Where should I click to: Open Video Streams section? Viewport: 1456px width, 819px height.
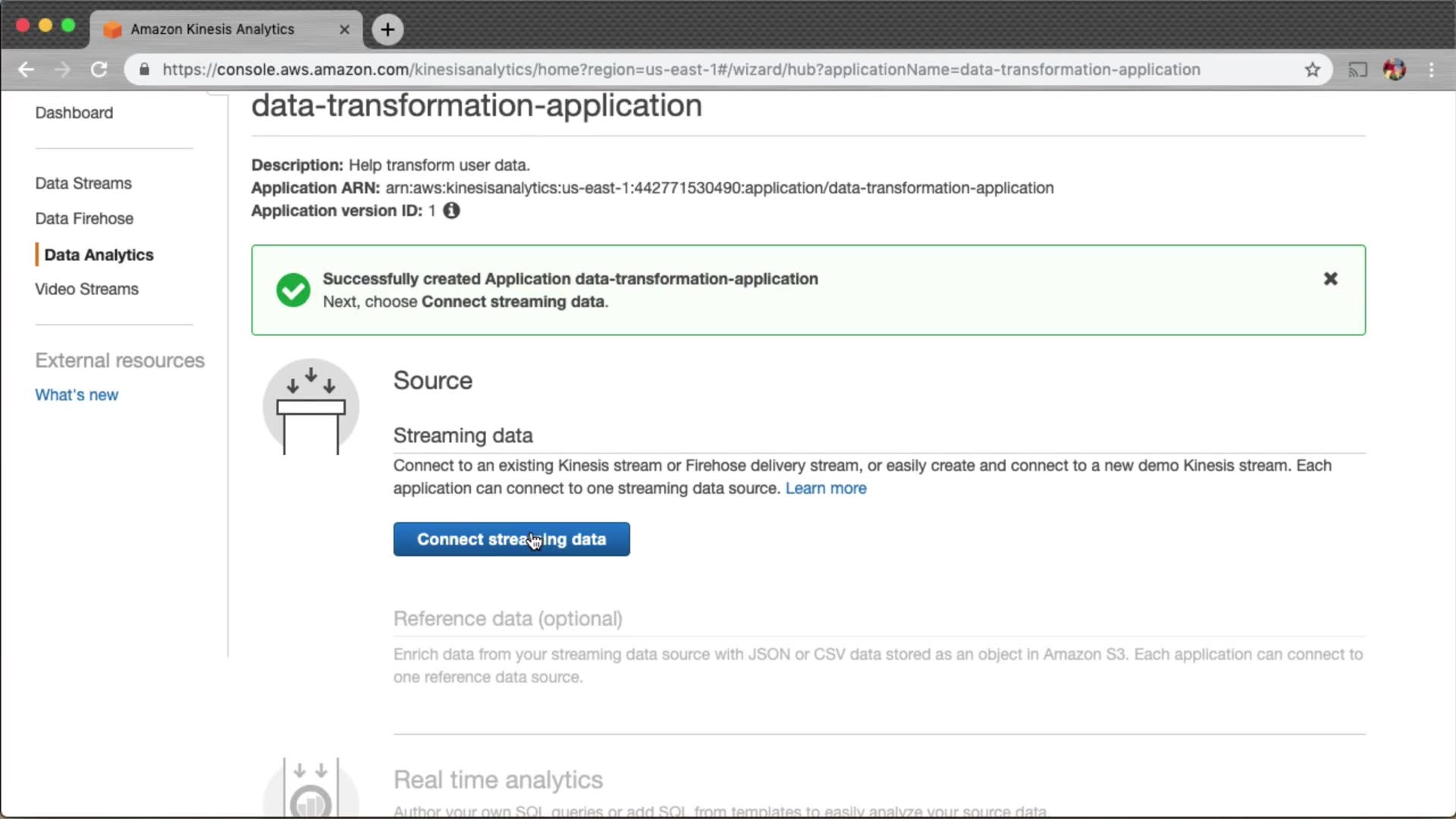coord(86,289)
